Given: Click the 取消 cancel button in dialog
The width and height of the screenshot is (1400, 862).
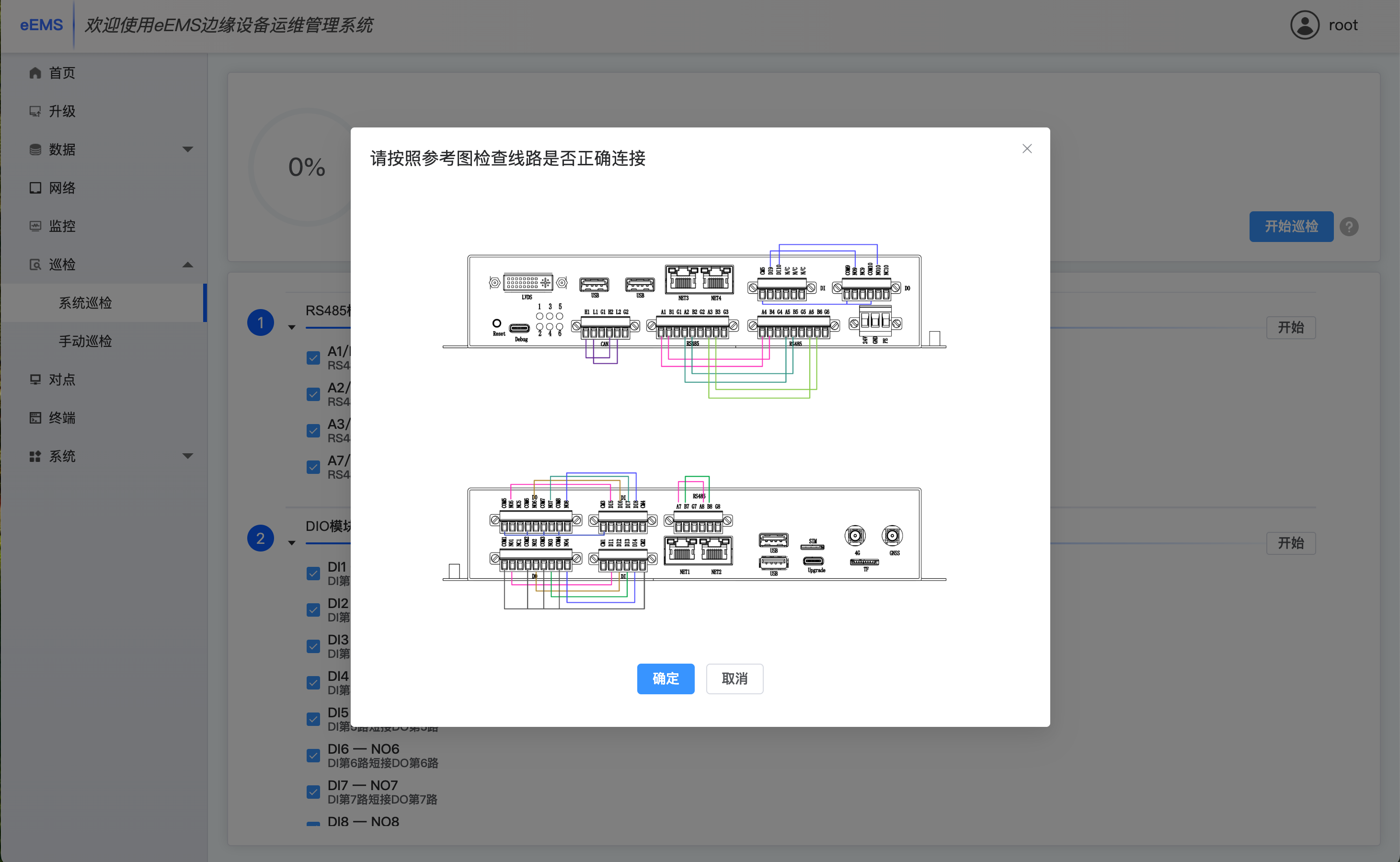Looking at the screenshot, I should coord(734,678).
